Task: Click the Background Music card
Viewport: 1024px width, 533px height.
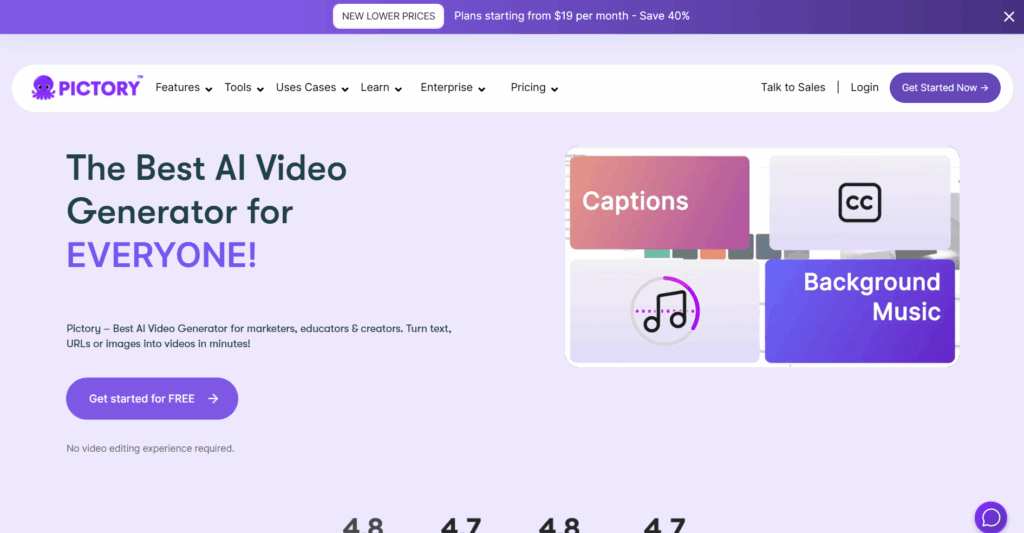Action: pyautogui.click(x=859, y=311)
